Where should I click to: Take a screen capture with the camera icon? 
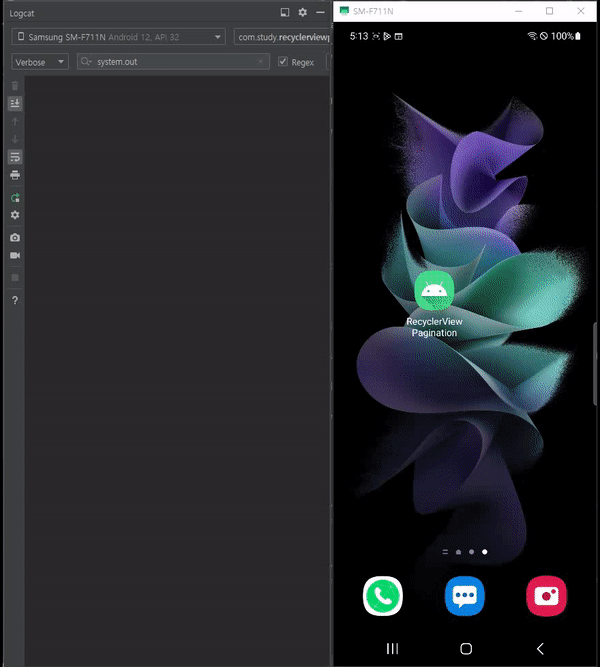15,237
